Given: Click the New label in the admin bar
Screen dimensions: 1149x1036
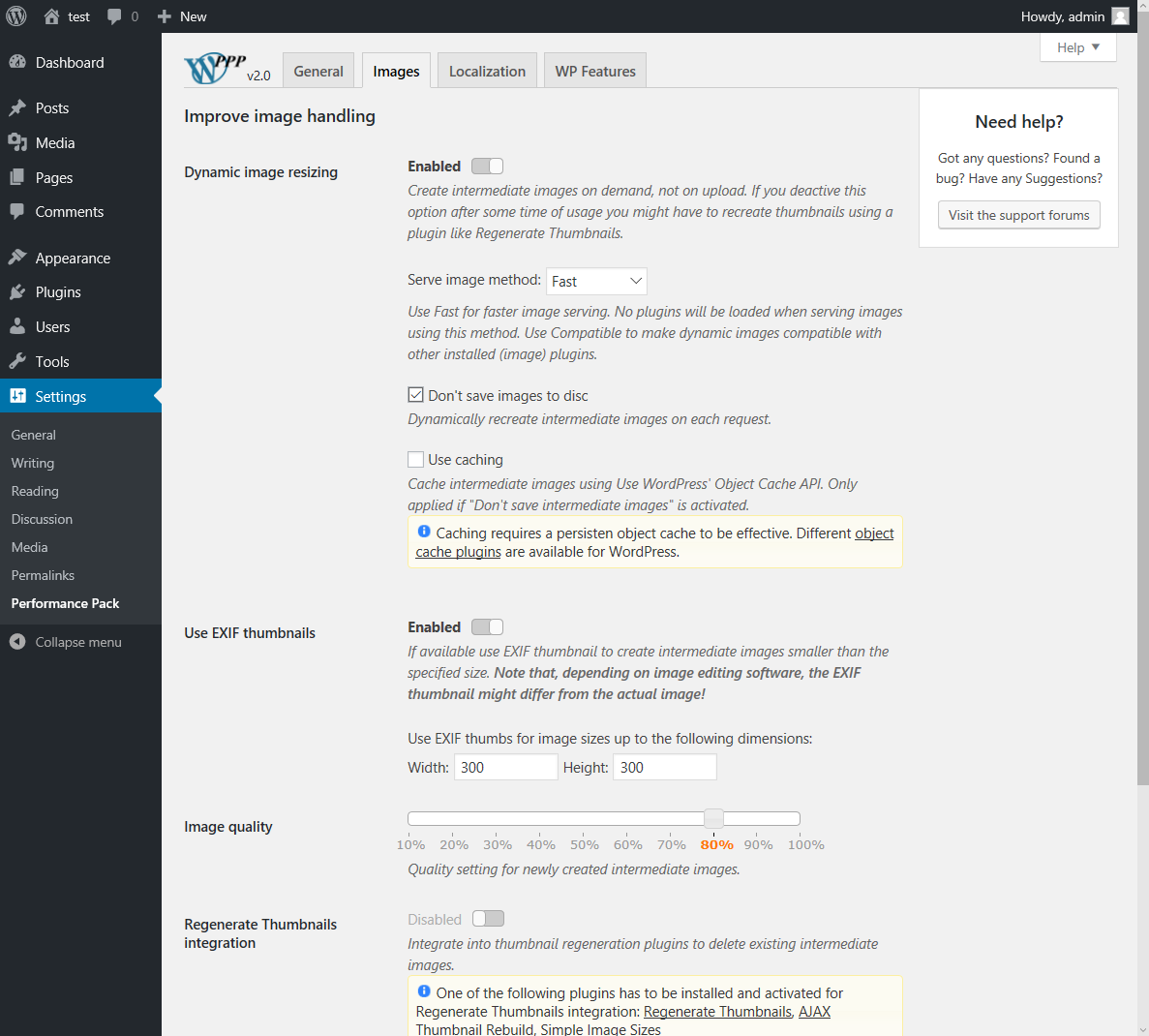Looking at the screenshot, I should 194,16.
